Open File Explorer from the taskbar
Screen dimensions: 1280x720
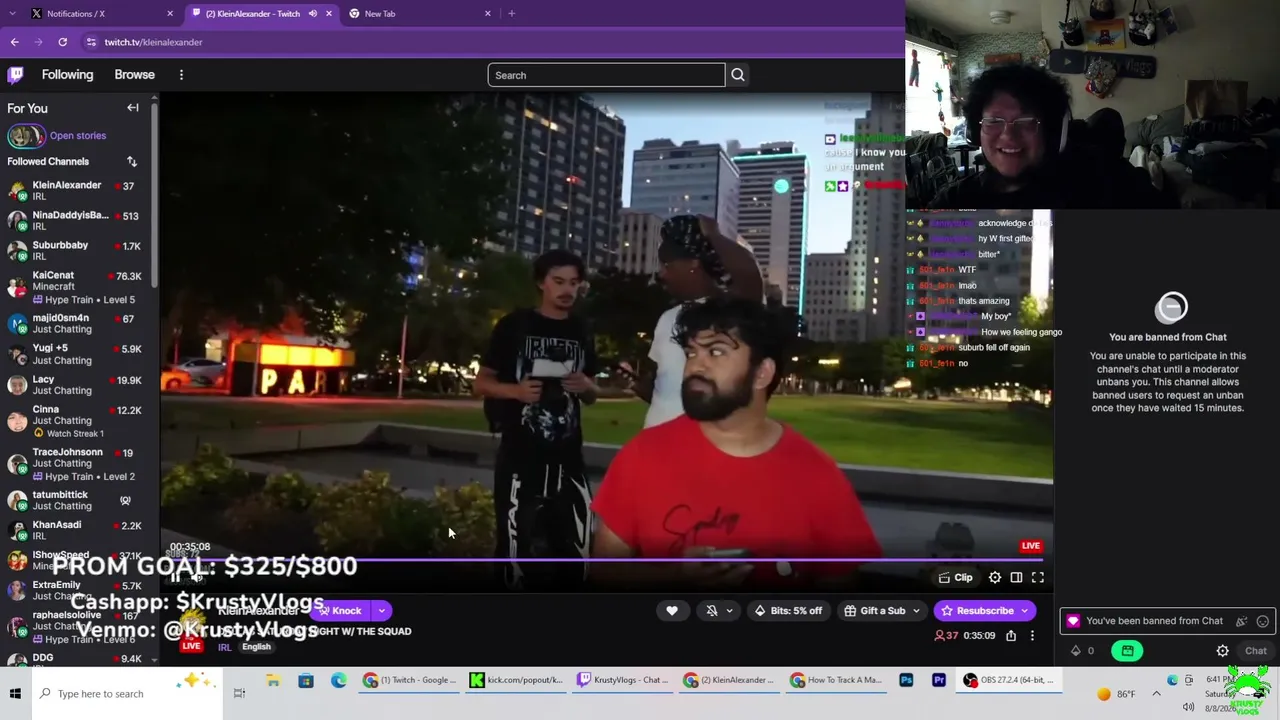[272, 681]
